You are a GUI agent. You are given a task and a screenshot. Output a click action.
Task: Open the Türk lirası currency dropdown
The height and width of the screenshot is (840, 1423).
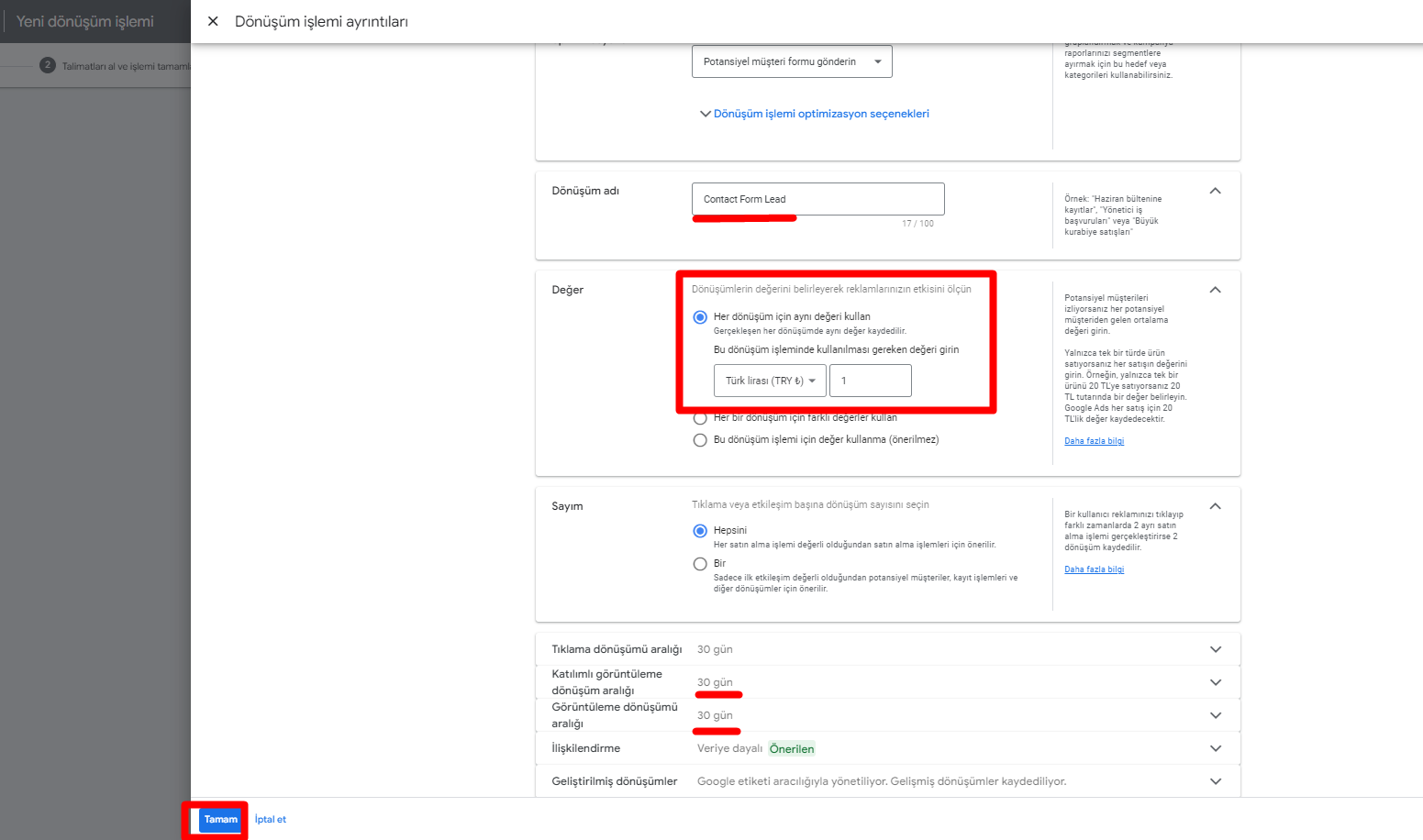tap(770, 381)
